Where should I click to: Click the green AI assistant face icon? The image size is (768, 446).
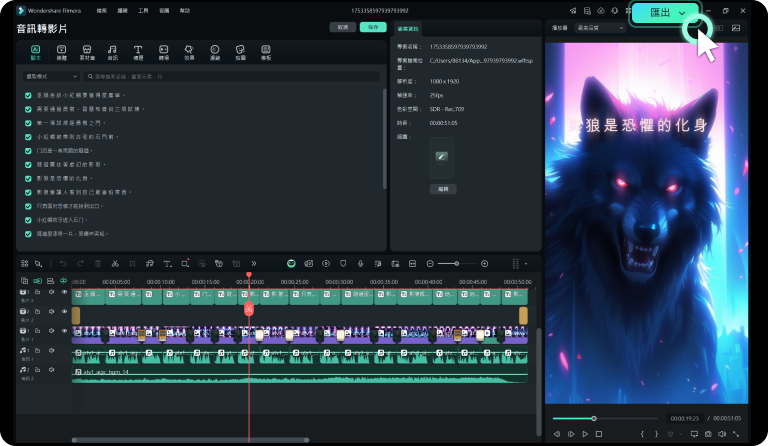point(291,264)
